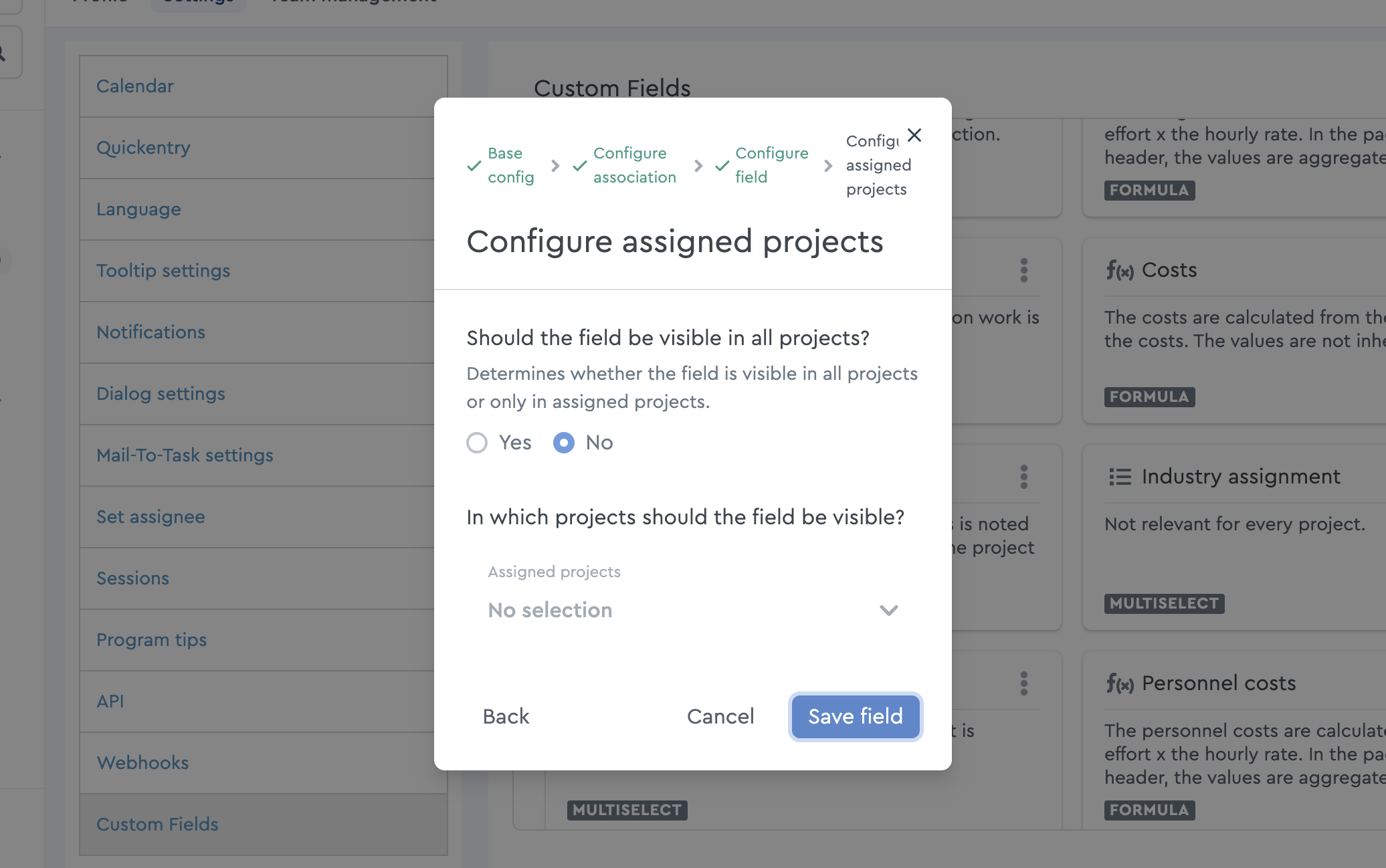Close the Configure assigned projects dialog
The image size is (1386, 868).
click(x=914, y=135)
